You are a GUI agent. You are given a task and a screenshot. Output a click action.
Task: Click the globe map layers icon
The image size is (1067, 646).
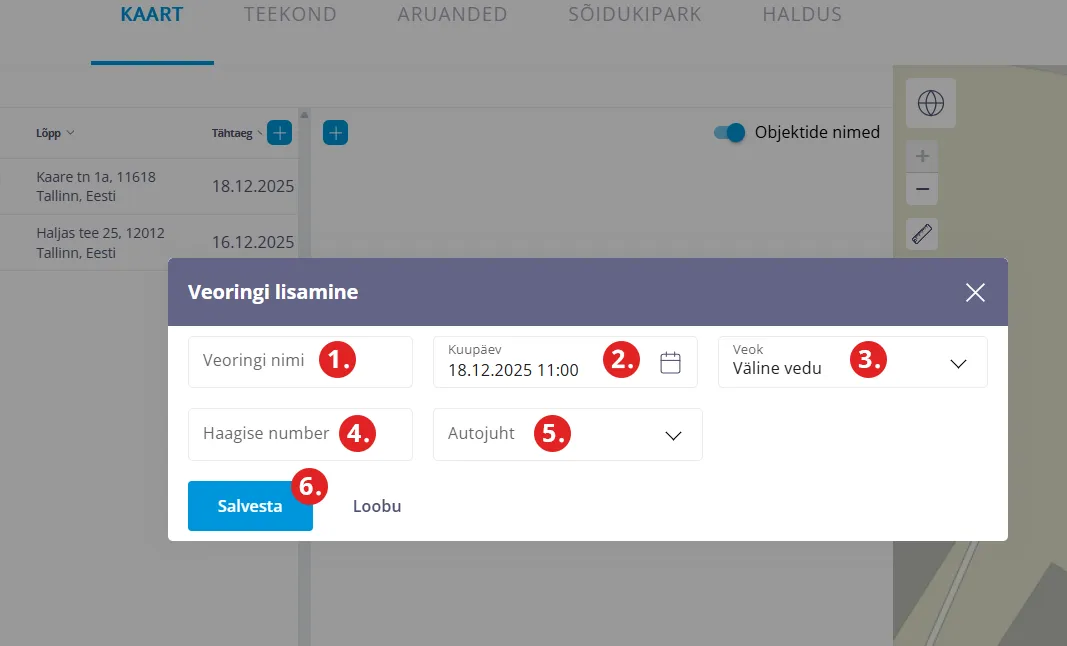pyautogui.click(x=930, y=103)
